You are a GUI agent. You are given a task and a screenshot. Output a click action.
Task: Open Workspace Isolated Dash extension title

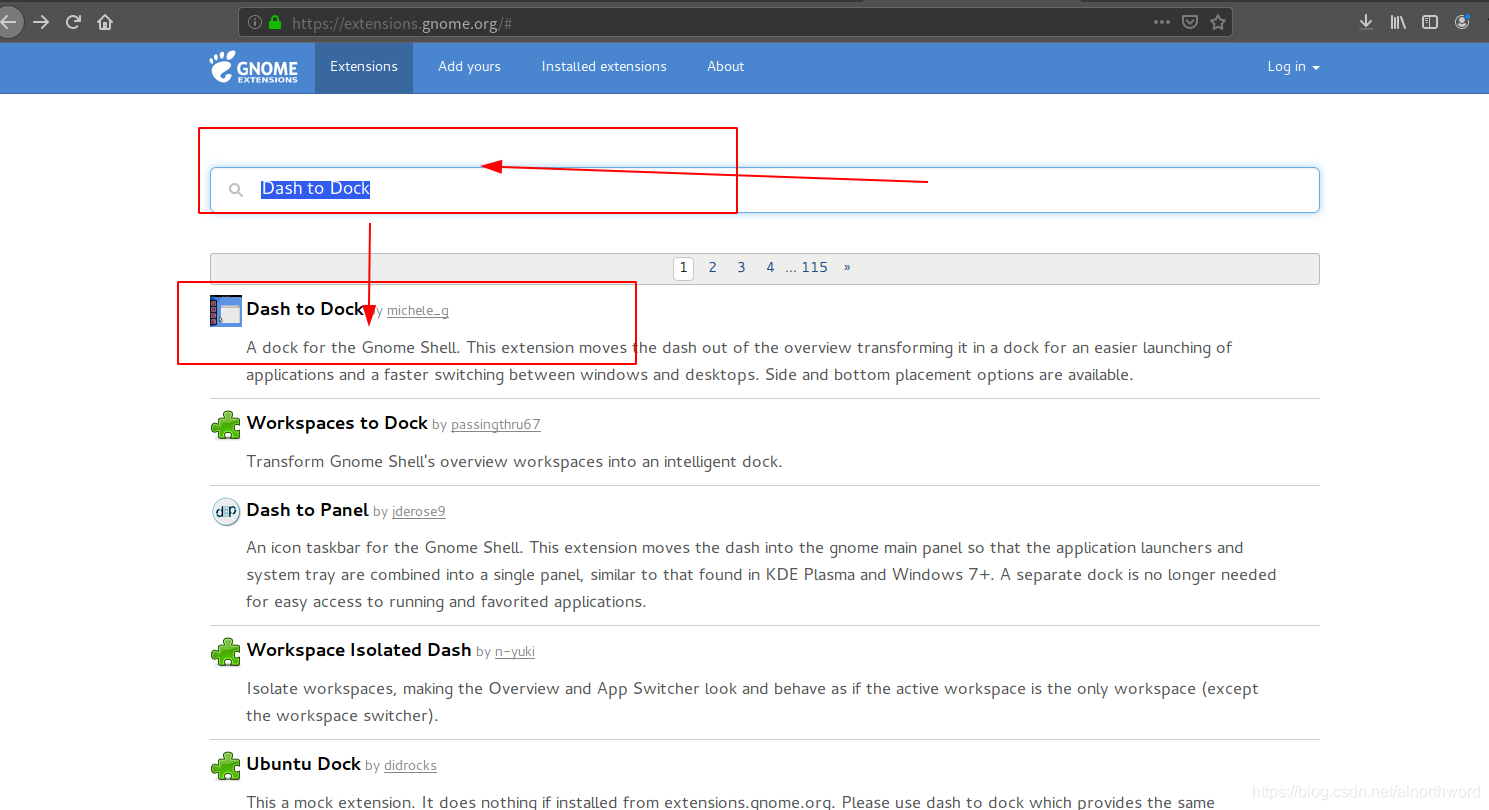tap(359, 650)
